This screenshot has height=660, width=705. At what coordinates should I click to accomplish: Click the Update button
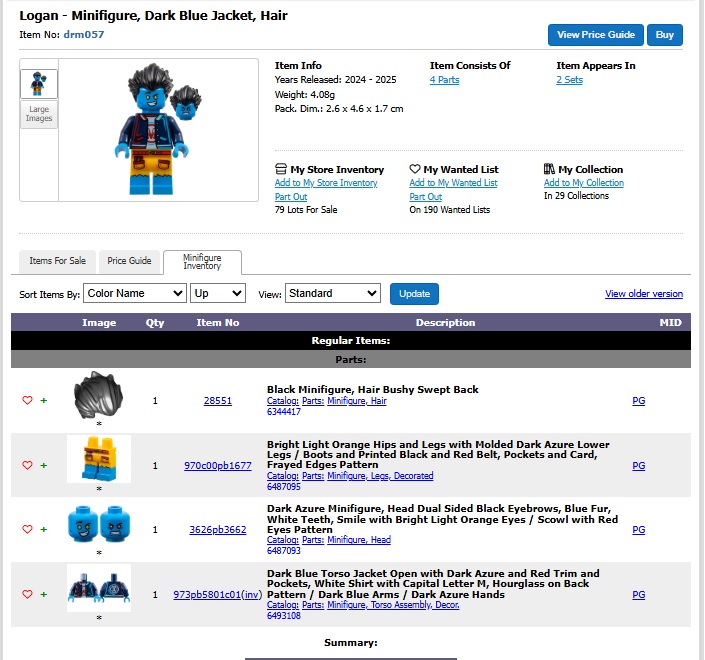414,294
